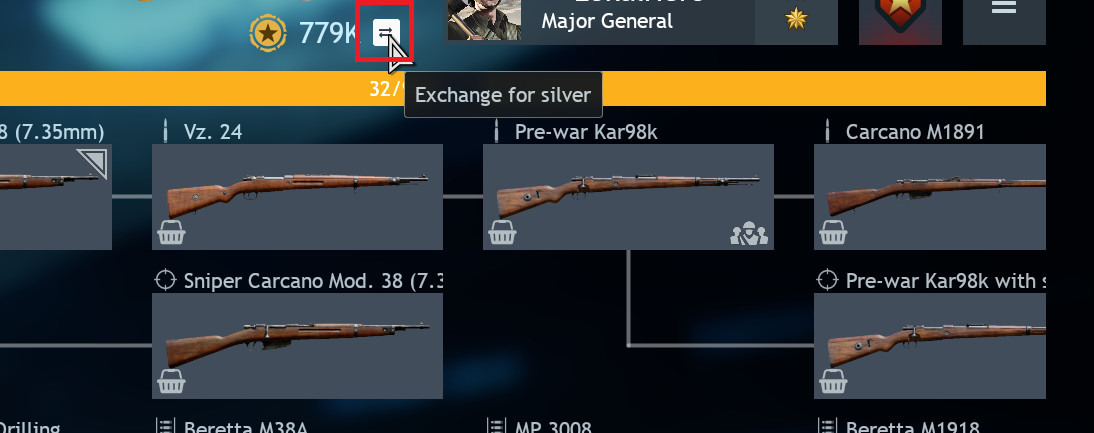
Task: Click the player avatar portrait
Action: (484, 20)
